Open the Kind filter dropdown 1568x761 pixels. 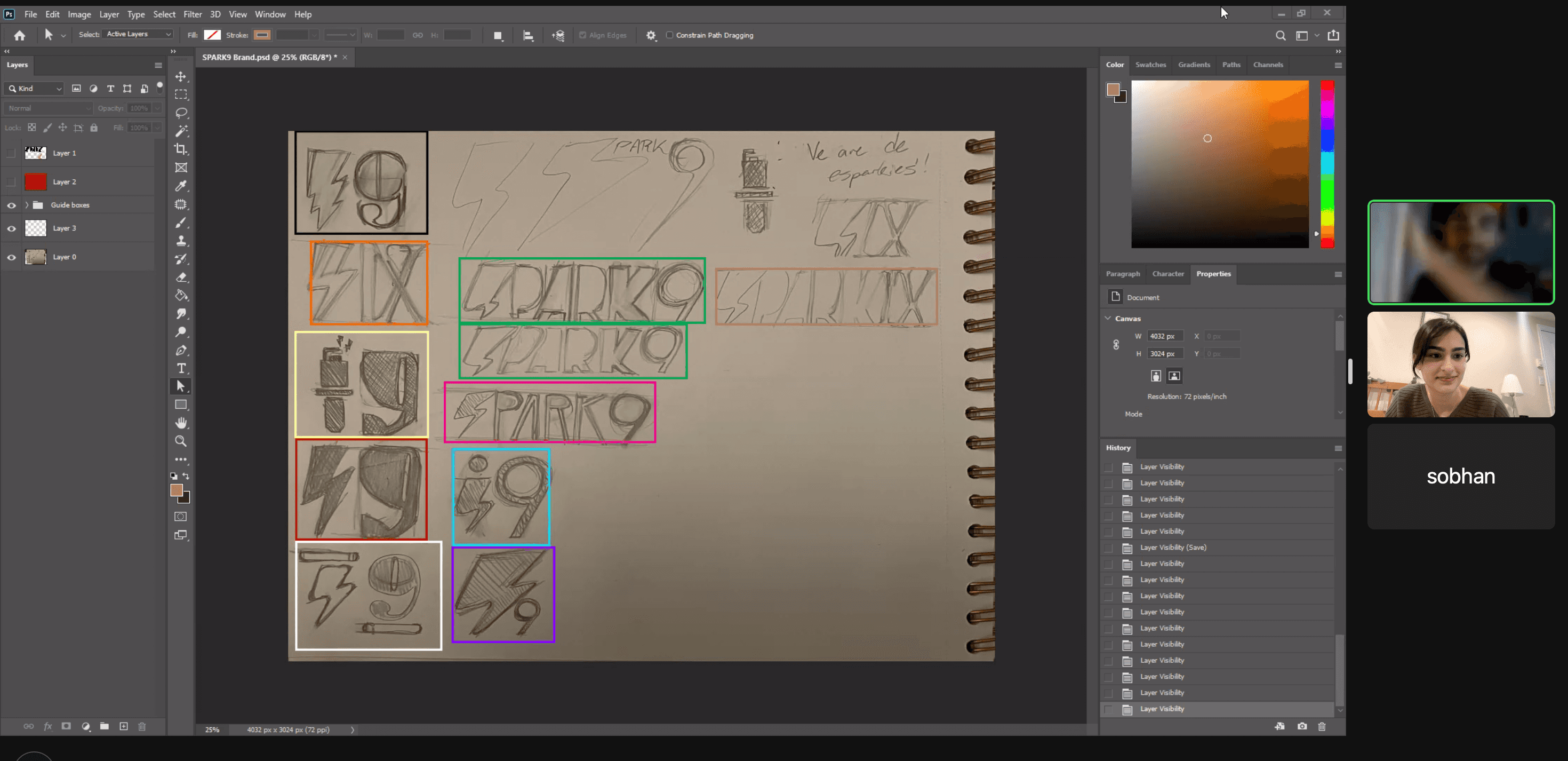tap(35, 89)
